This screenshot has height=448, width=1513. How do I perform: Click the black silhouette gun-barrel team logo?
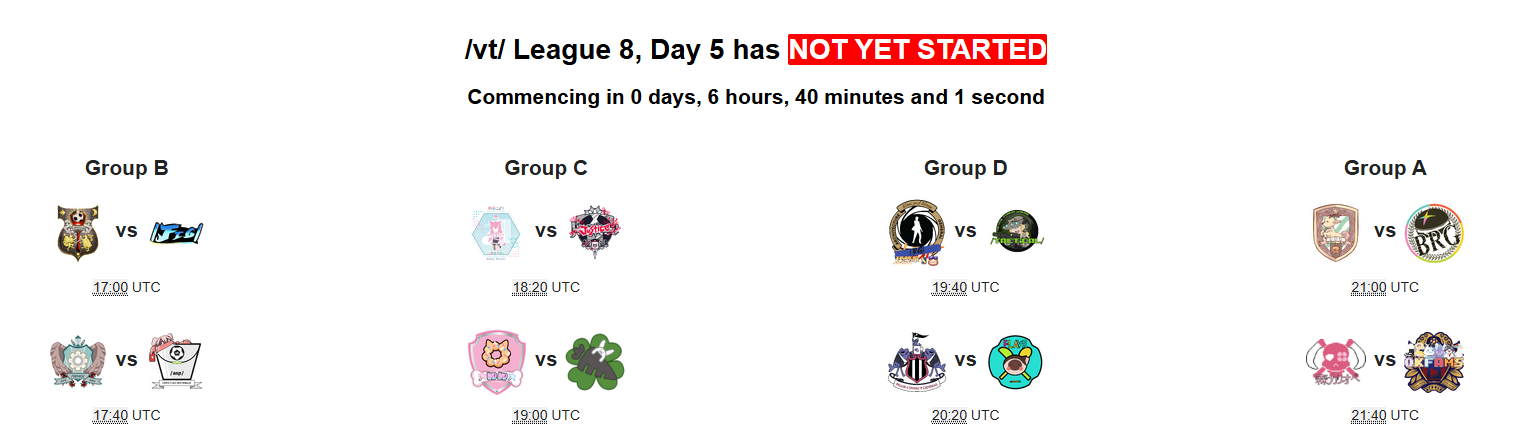(x=916, y=233)
